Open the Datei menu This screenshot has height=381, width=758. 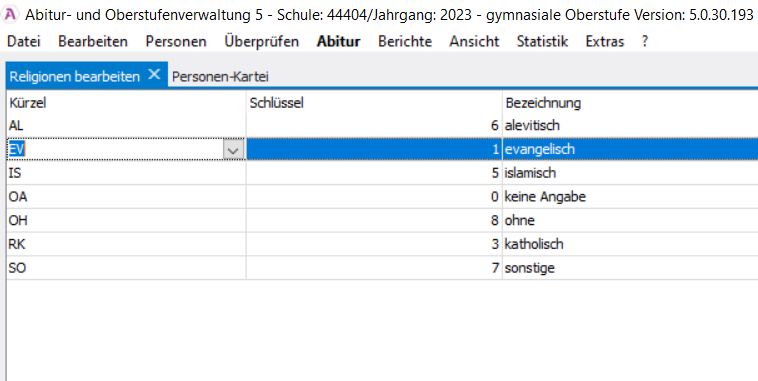point(24,42)
